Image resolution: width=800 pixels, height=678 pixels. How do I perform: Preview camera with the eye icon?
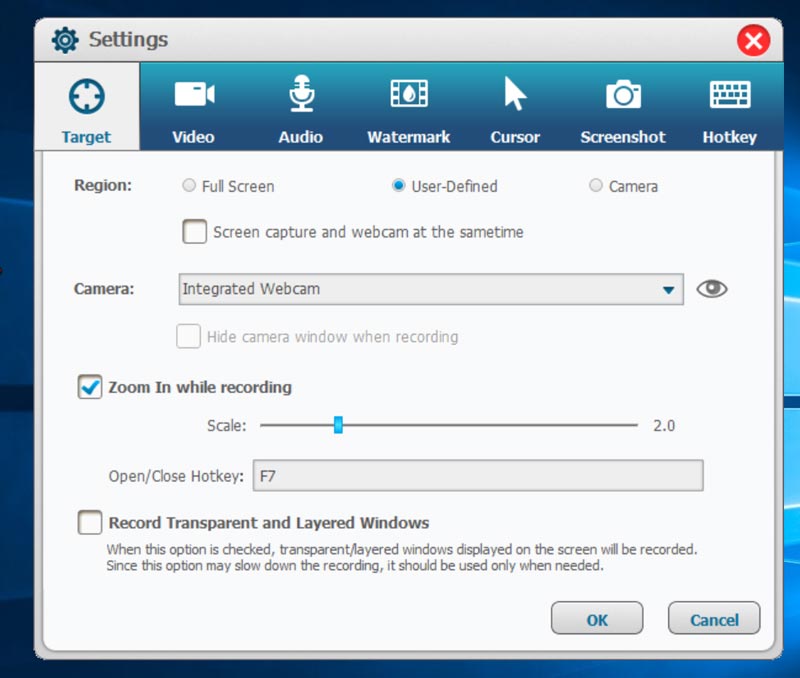[712, 289]
